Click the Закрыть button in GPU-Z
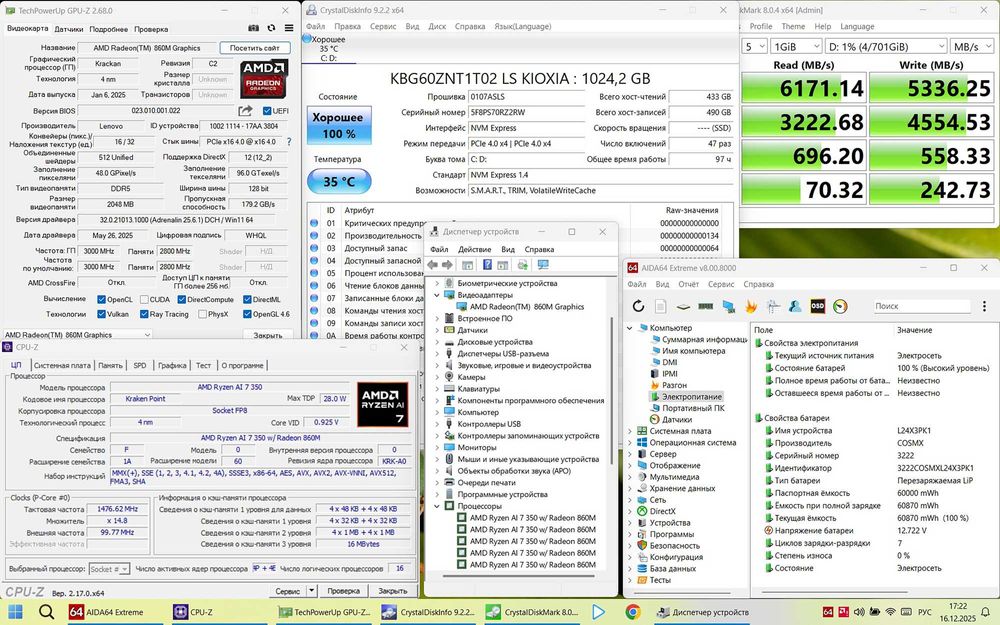This screenshot has height=625, width=1000. pos(268,335)
